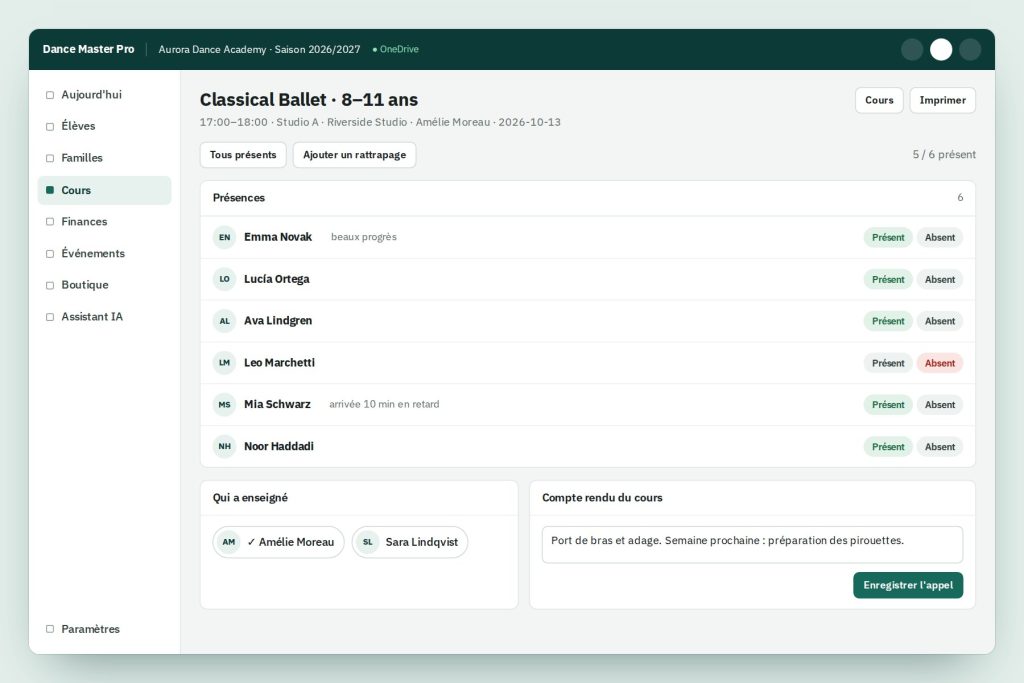Click 'Aurora Dance Academy · Saison 2026/2027'
The width and height of the screenshot is (1024, 683).
(259, 50)
